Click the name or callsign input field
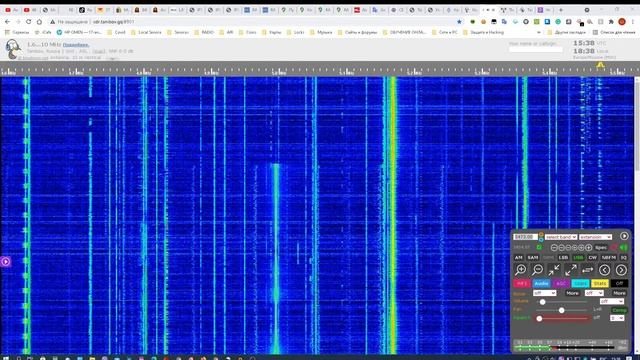640x360 pixels. [x=536, y=49]
